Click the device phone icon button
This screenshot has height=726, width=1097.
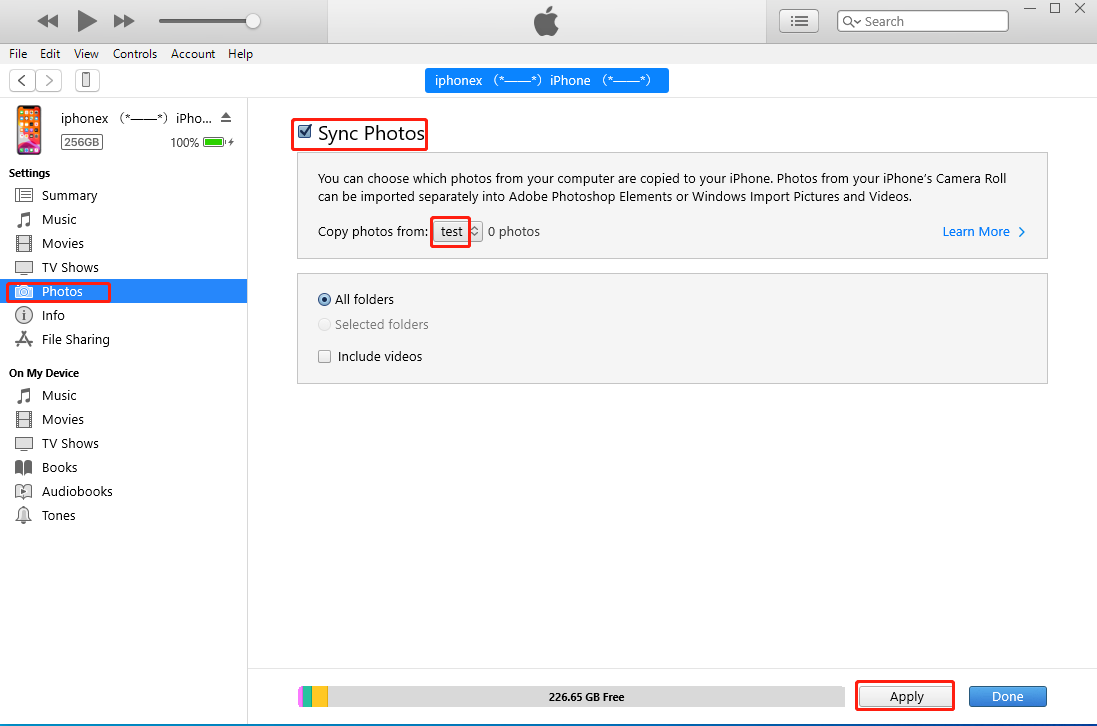87,80
